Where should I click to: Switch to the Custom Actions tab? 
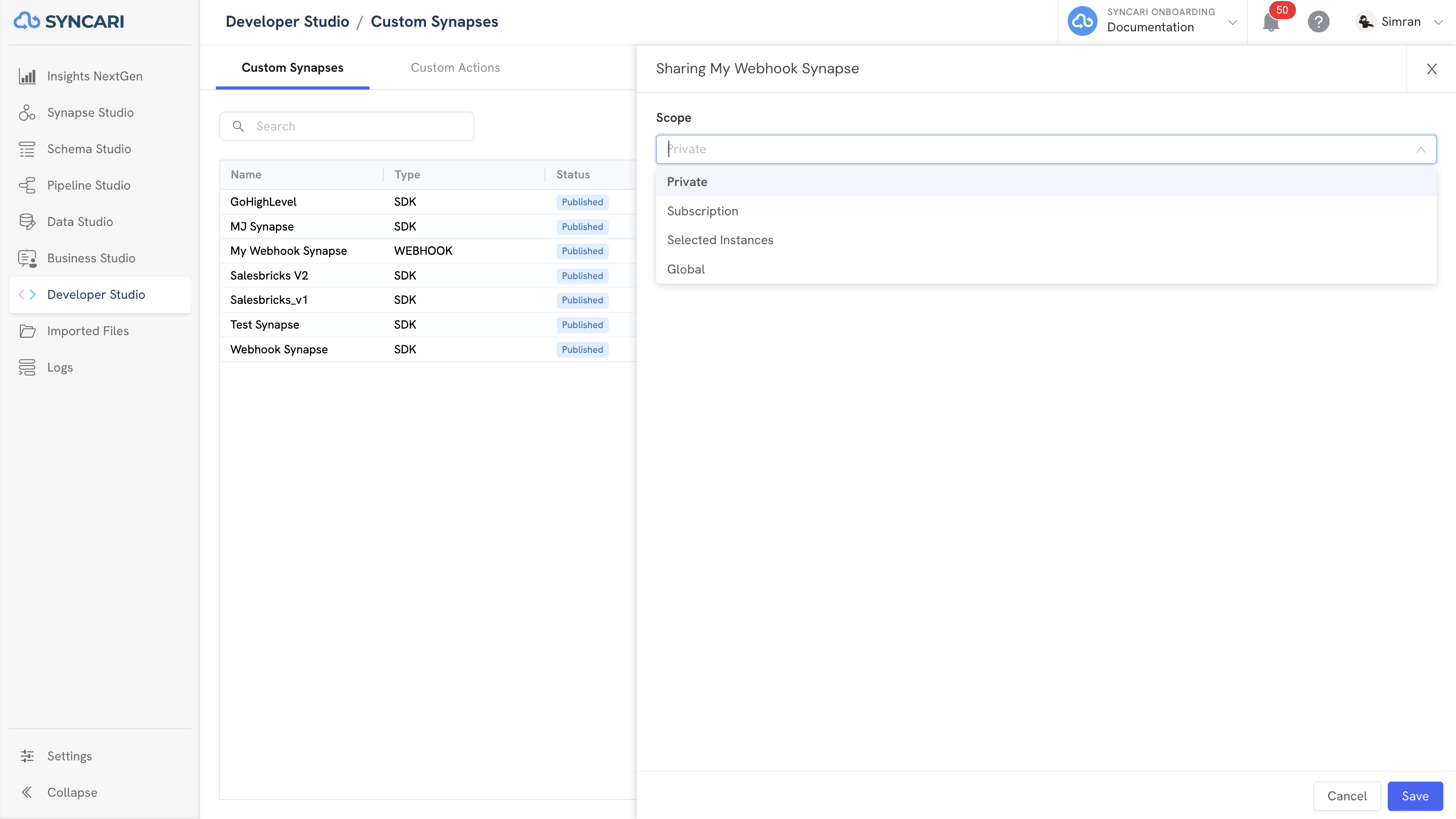pos(455,68)
